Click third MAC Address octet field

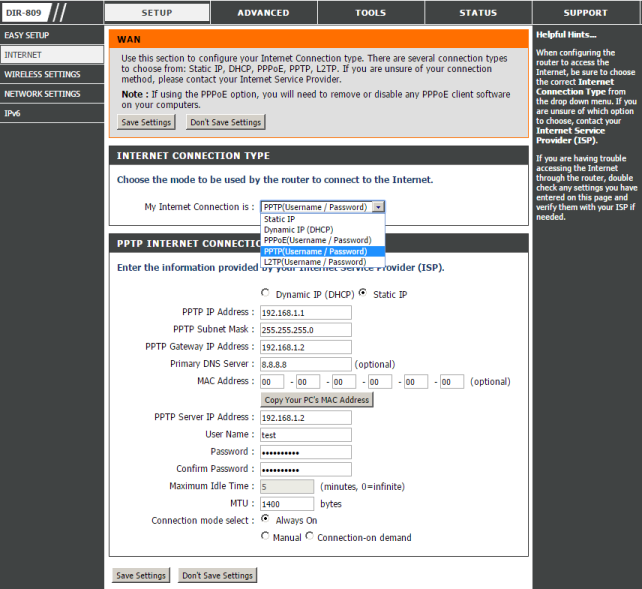[344, 382]
